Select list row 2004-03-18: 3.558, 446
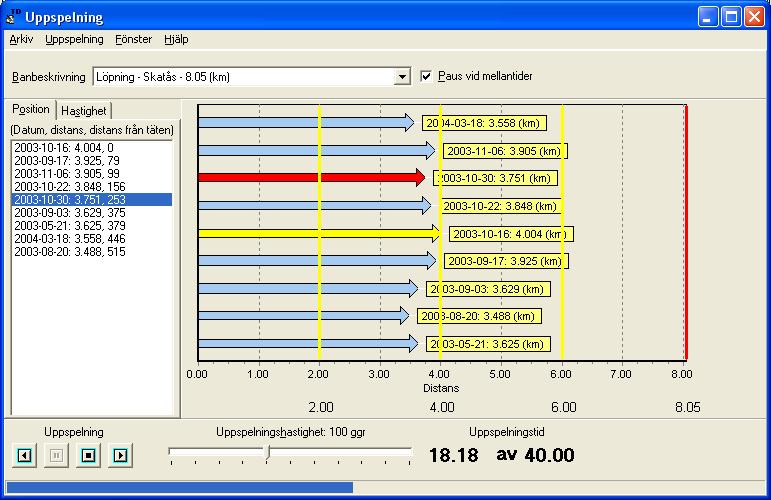Image resolution: width=771 pixels, height=500 pixels. (x=92, y=238)
